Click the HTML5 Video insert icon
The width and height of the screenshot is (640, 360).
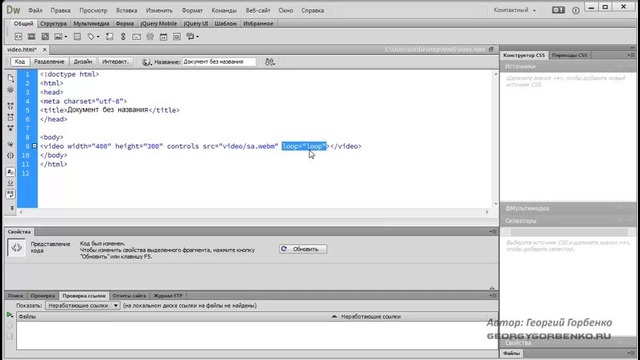coord(31,37)
